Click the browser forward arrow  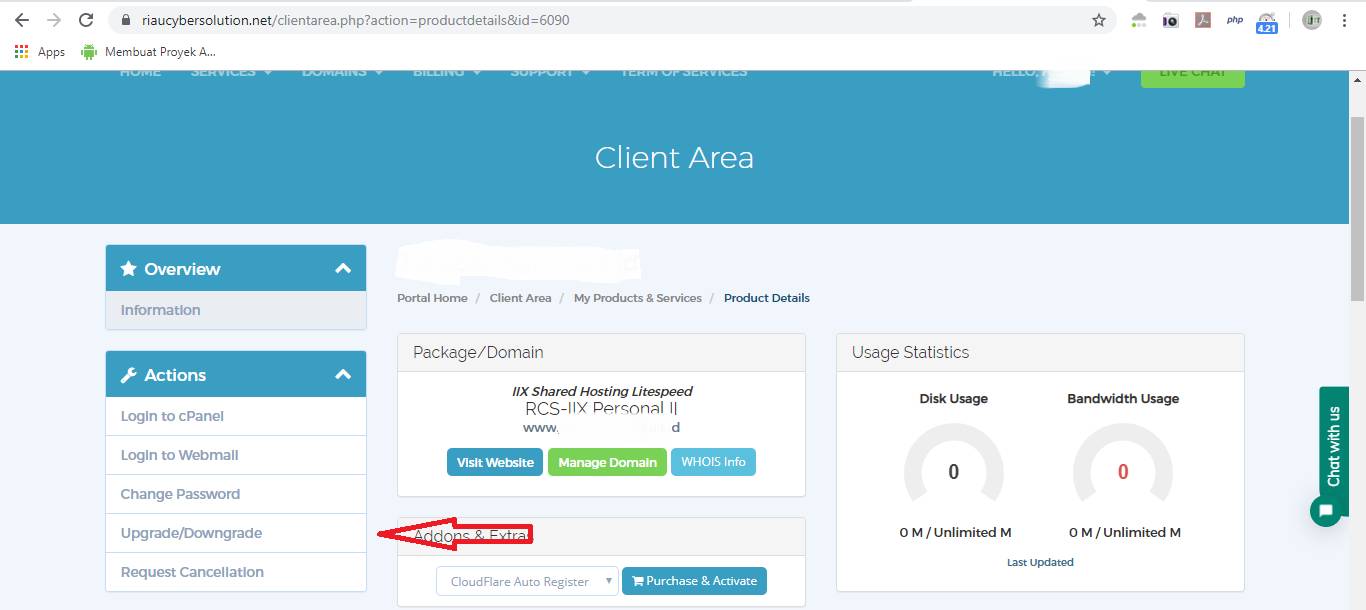point(54,20)
